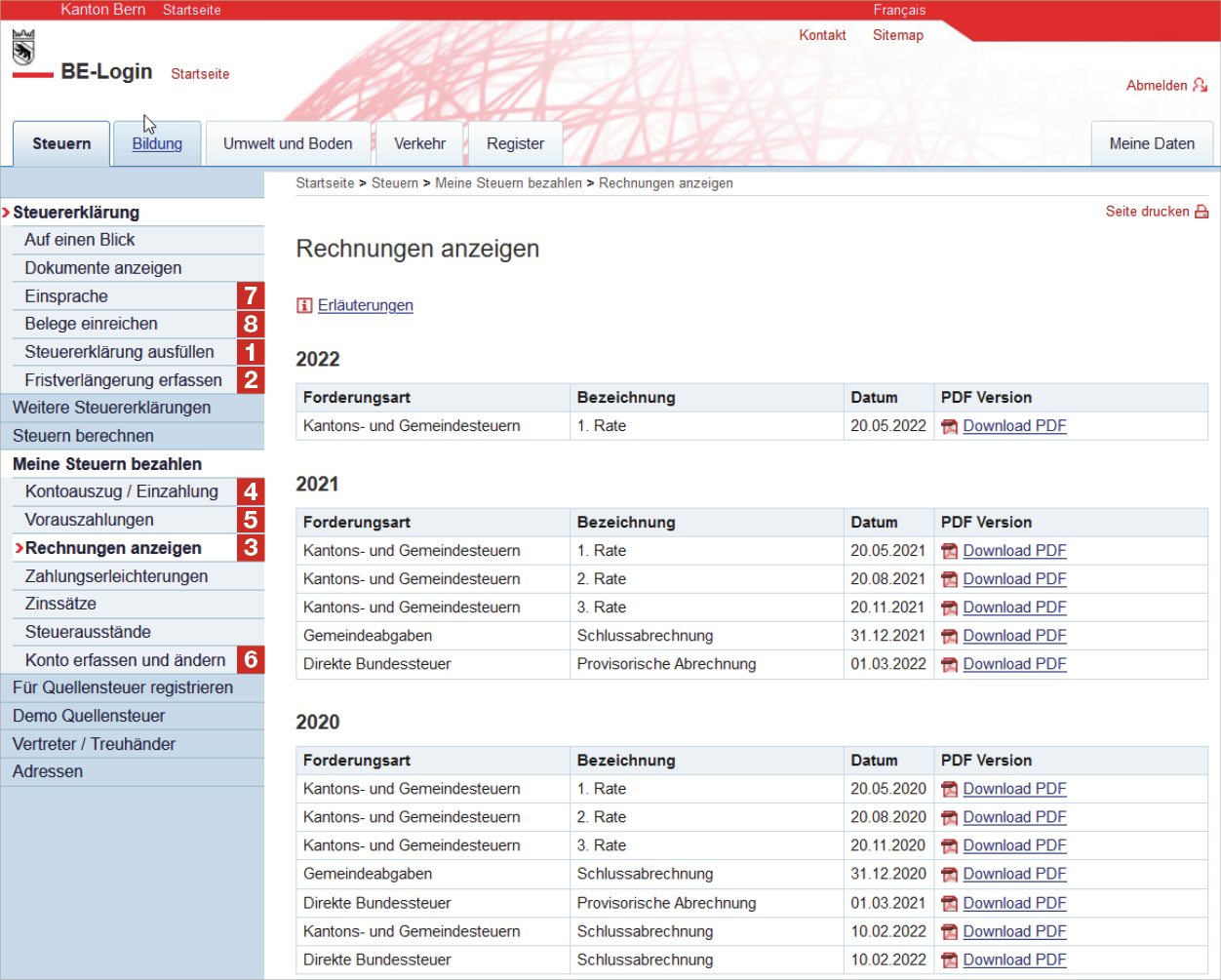Switch language to Français
Image resolution: width=1221 pixels, height=980 pixels.
(x=899, y=10)
